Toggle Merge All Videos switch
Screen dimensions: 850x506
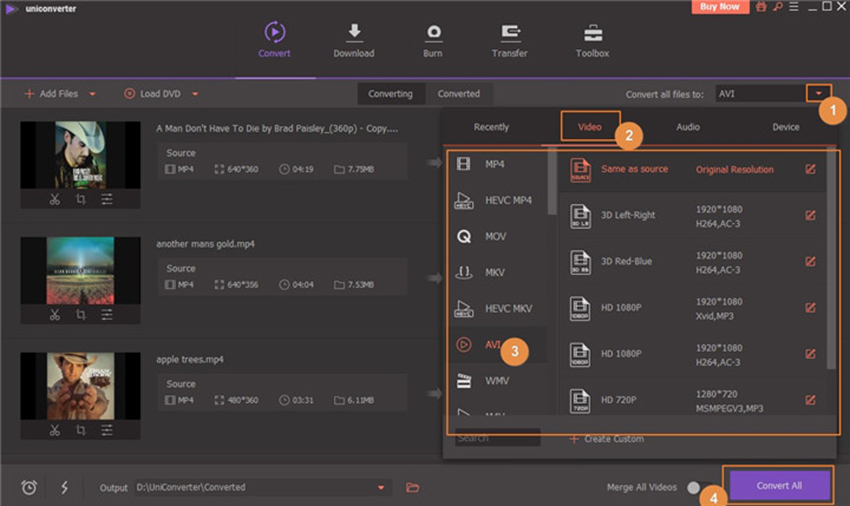(699, 487)
